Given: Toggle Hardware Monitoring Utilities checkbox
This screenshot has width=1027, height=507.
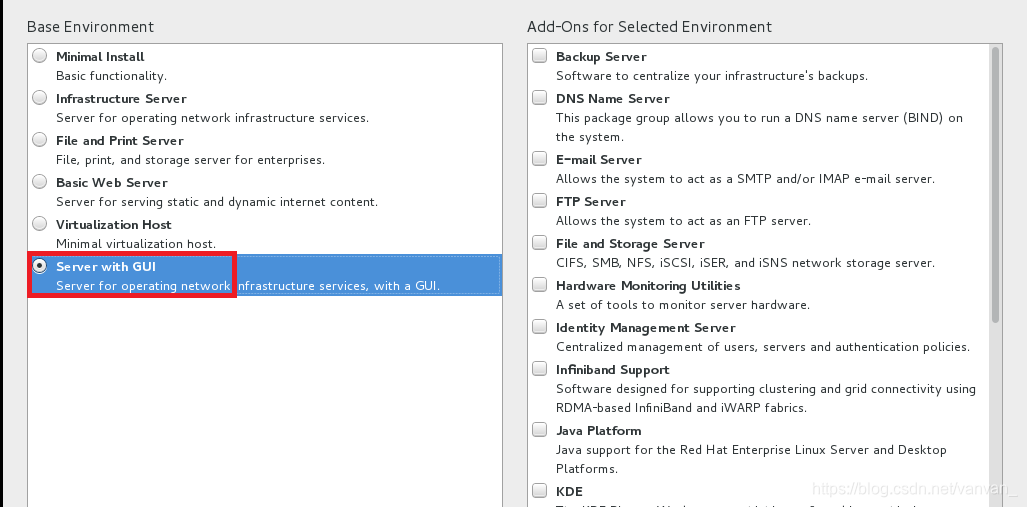Looking at the screenshot, I should coord(539,286).
